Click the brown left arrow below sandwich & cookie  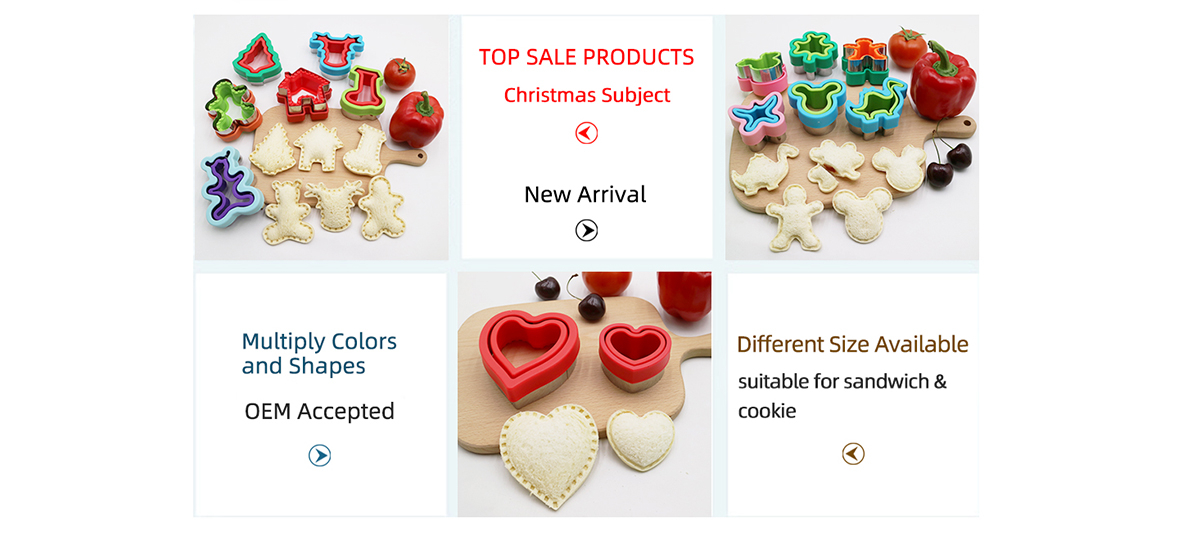point(852,454)
